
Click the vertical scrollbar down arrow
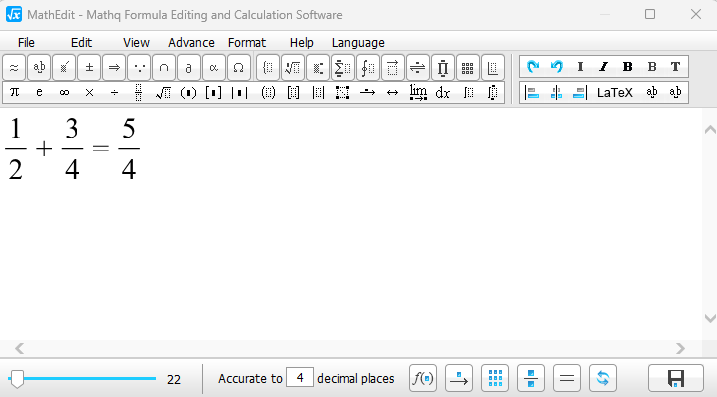(710, 318)
